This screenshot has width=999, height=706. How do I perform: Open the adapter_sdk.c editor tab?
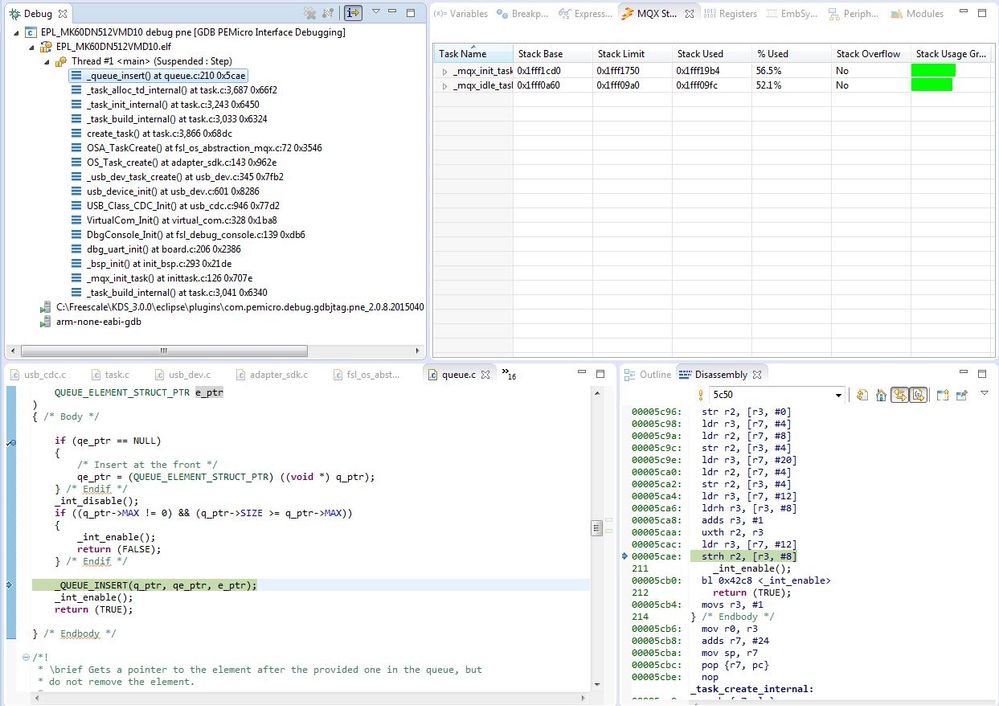(272, 375)
